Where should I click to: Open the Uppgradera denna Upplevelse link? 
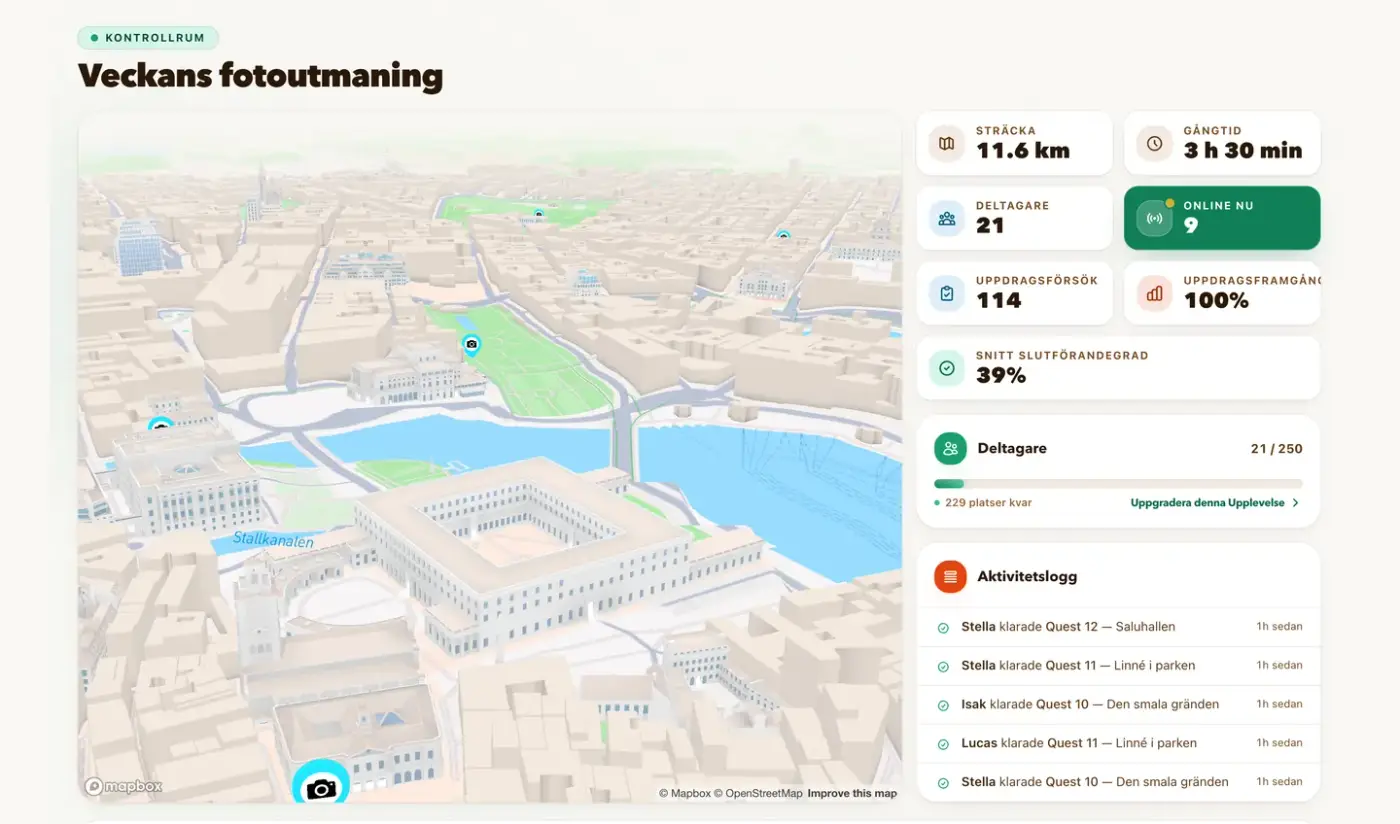pos(1207,503)
